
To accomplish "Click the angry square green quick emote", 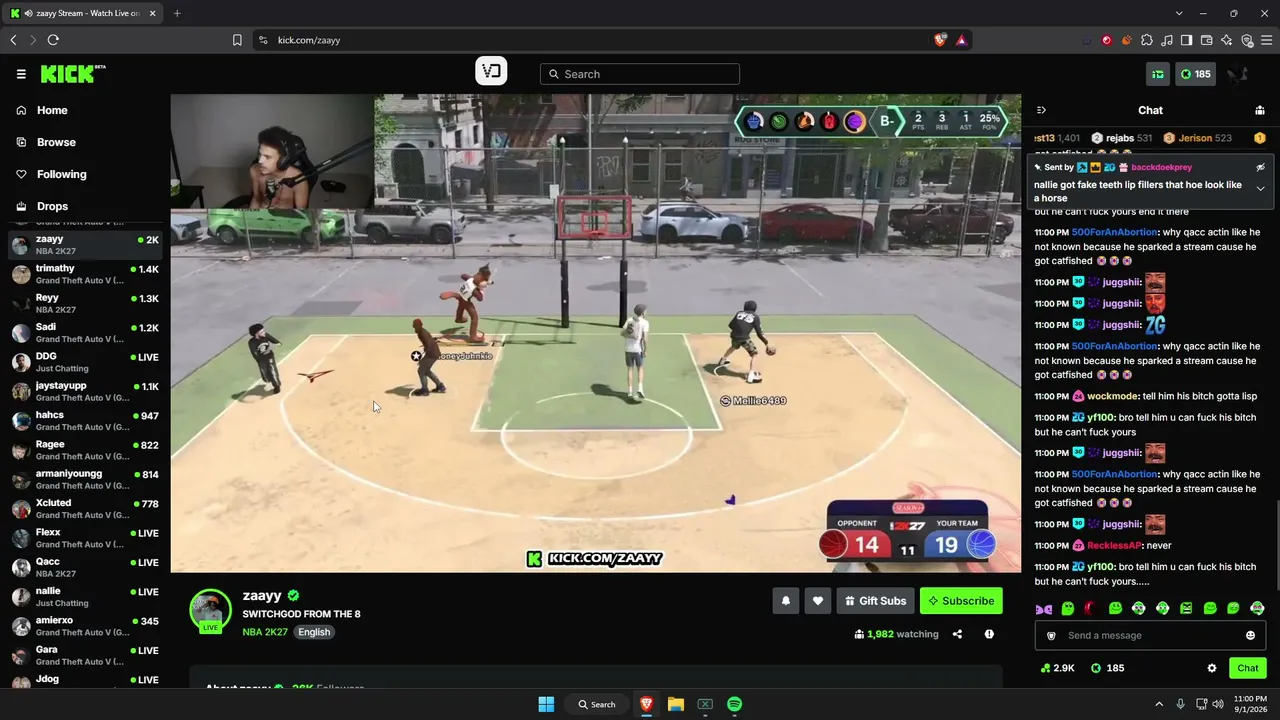I will [1186, 608].
